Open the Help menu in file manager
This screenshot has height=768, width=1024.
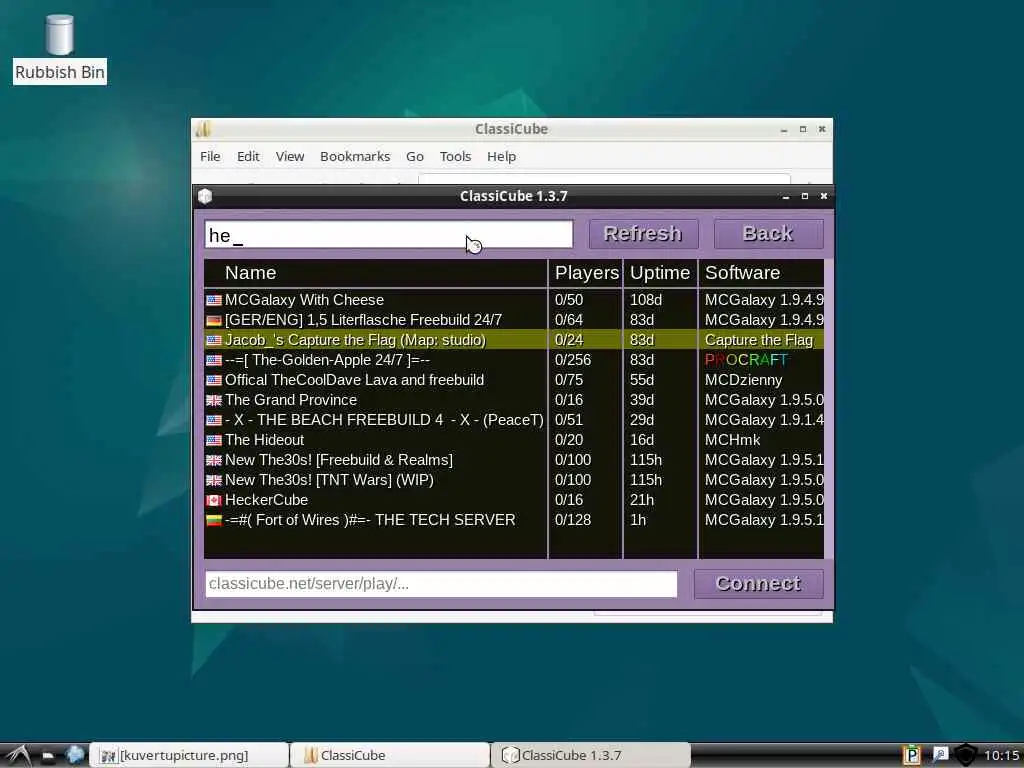502,157
